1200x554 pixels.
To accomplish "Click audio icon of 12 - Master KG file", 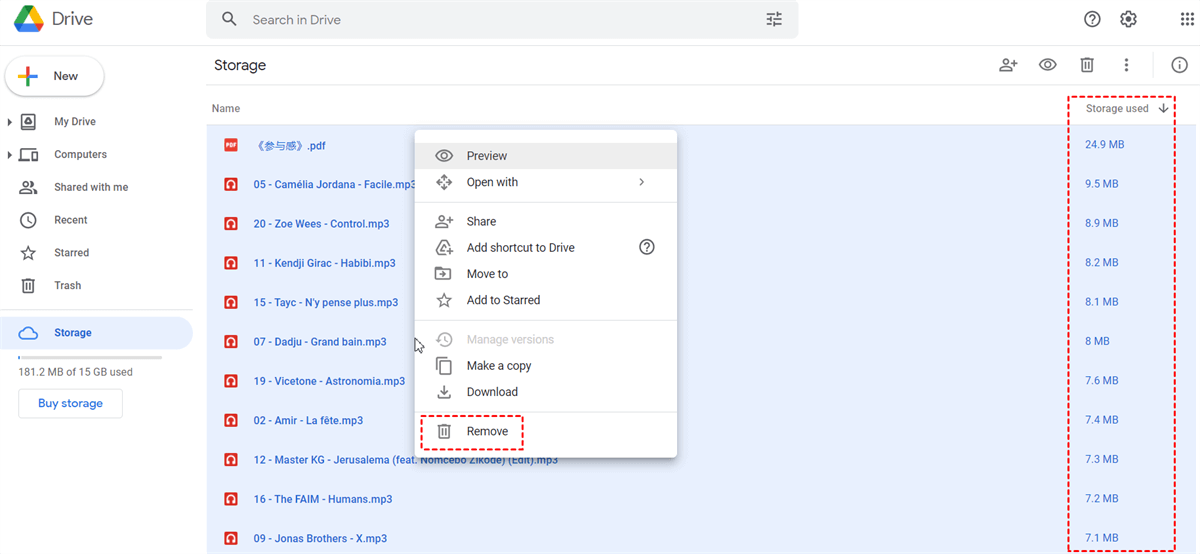I will pyautogui.click(x=231, y=460).
